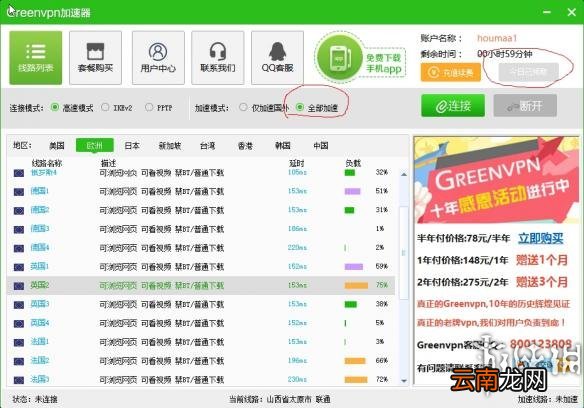This screenshot has width=584, height=408.
Task: Click the flag icon beside 英国4
Action: pyautogui.click(x=19, y=323)
